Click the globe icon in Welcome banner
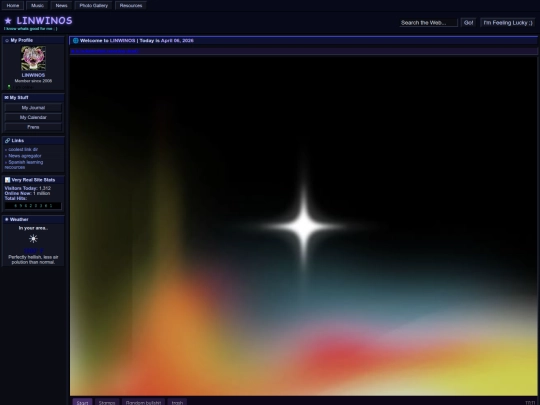Image resolution: width=540 pixels, height=405 pixels. coord(75,41)
